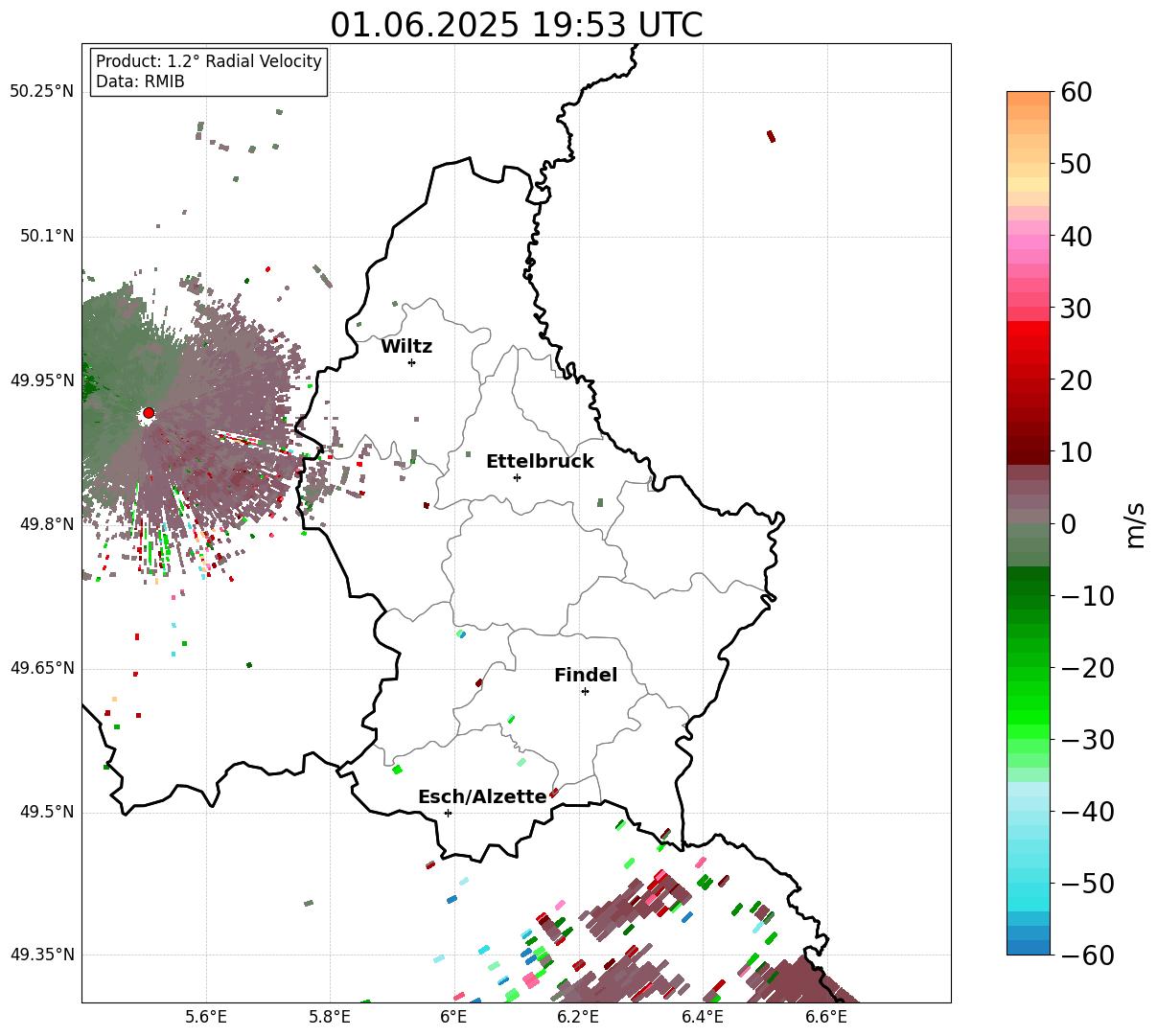The image size is (1157, 1036).
Task: Click the 6.2°E longitude label
Action: (579, 1017)
